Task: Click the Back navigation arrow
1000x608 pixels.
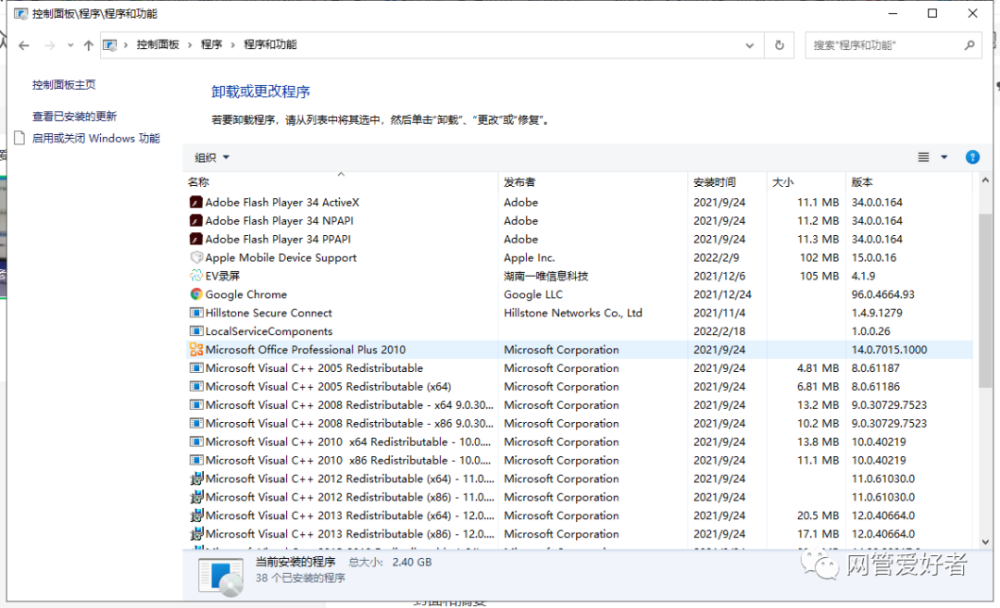Action: (x=24, y=45)
